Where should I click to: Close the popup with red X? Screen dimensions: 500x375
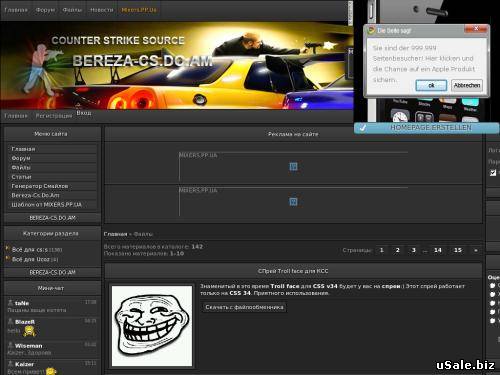point(476,29)
